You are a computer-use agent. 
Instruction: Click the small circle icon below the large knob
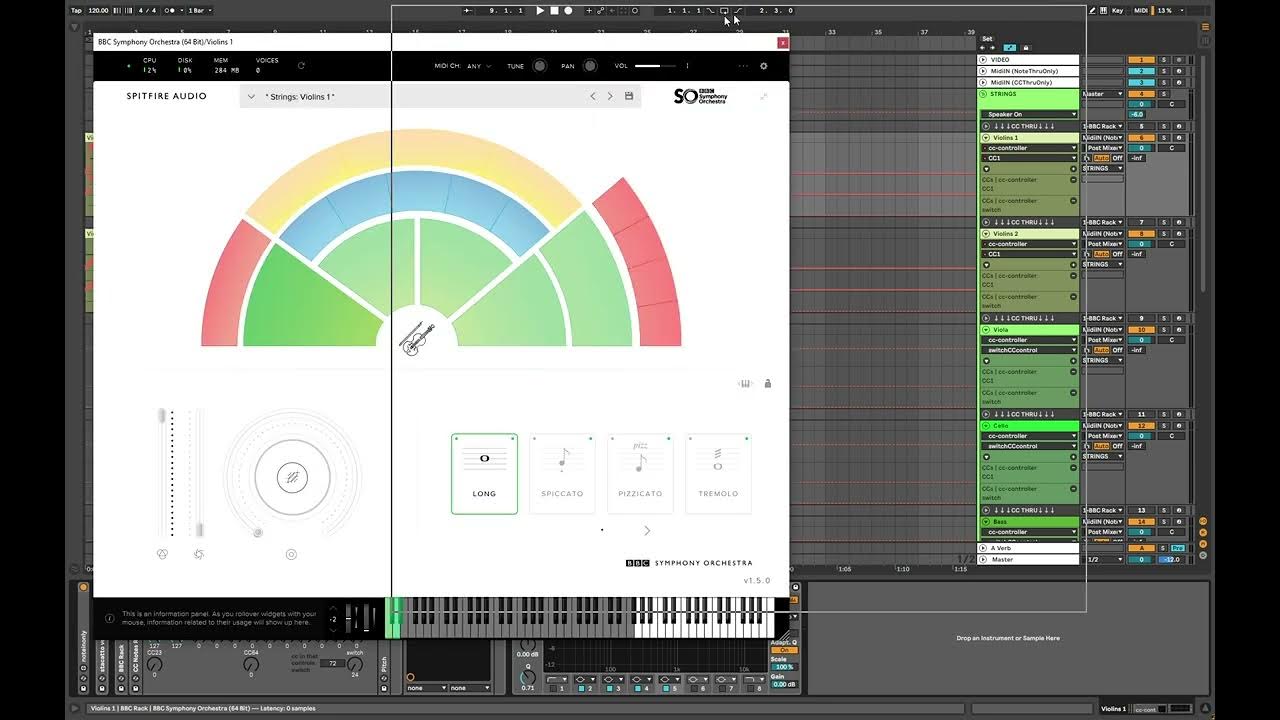click(x=291, y=554)
